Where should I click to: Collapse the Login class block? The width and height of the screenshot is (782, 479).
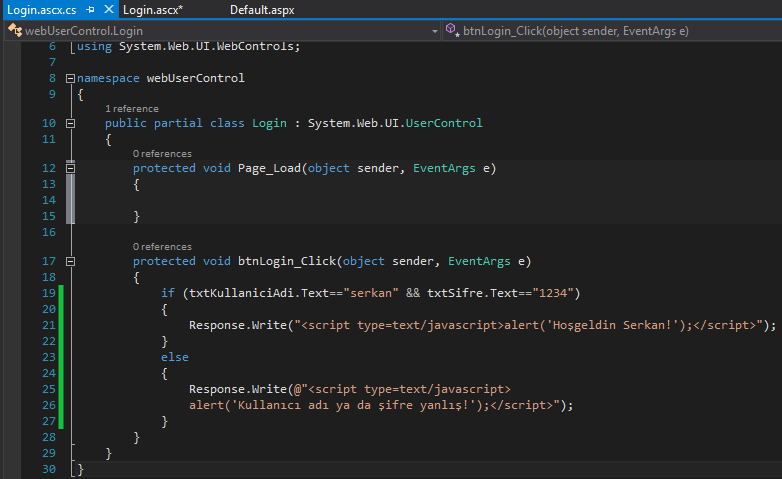point(70,123)
